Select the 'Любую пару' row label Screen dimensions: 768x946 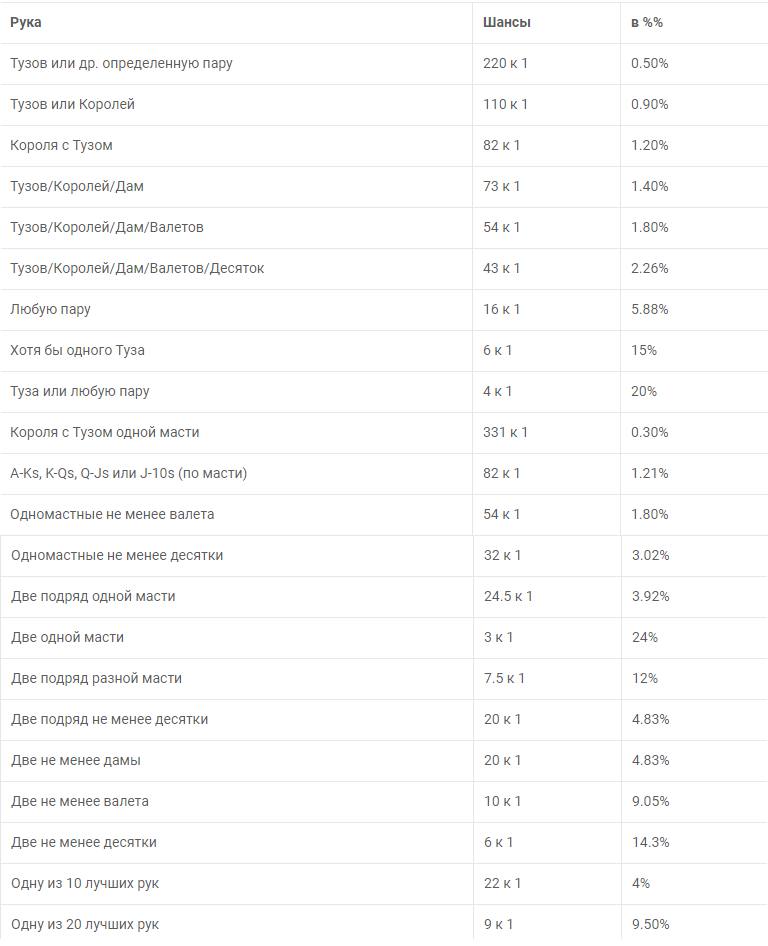pyautogui.click(x=50, y=309)
